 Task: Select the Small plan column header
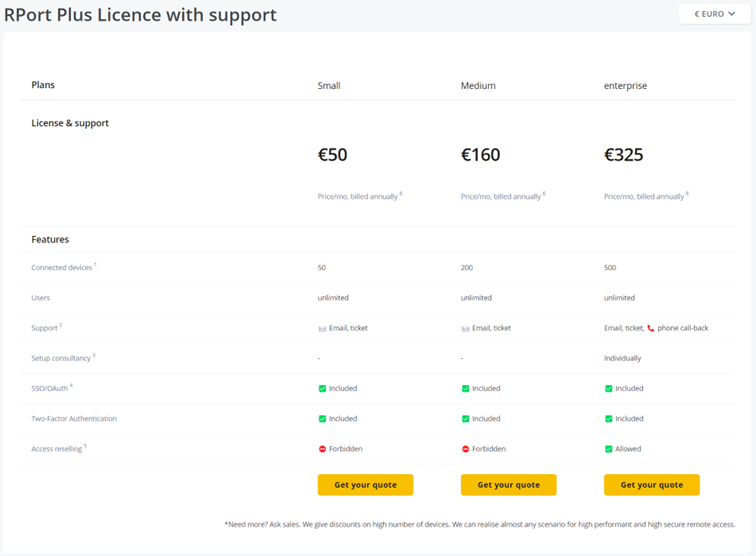click(x=329, y=85)
